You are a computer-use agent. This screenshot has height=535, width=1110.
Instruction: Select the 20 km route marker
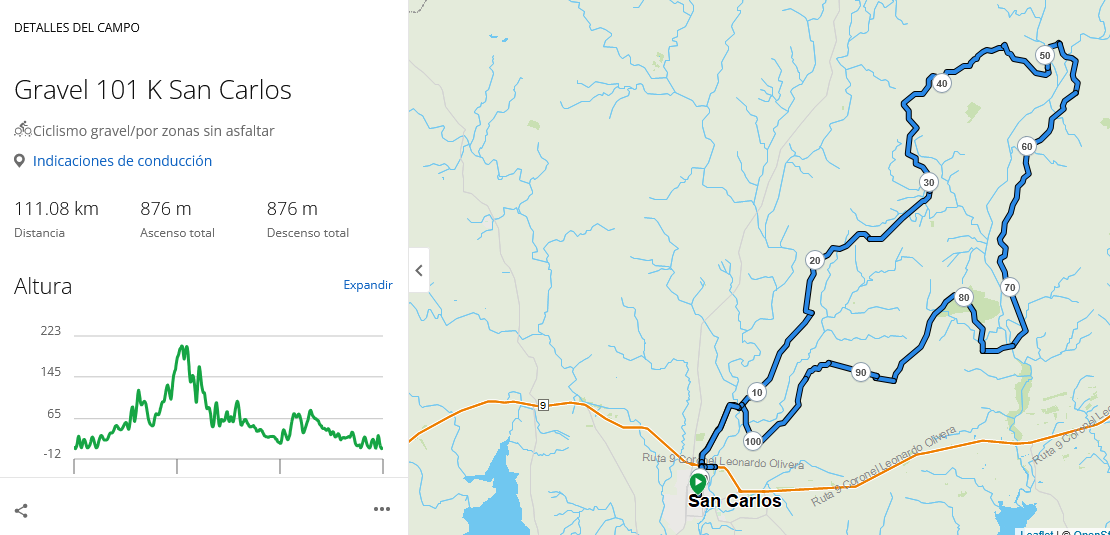815,260
